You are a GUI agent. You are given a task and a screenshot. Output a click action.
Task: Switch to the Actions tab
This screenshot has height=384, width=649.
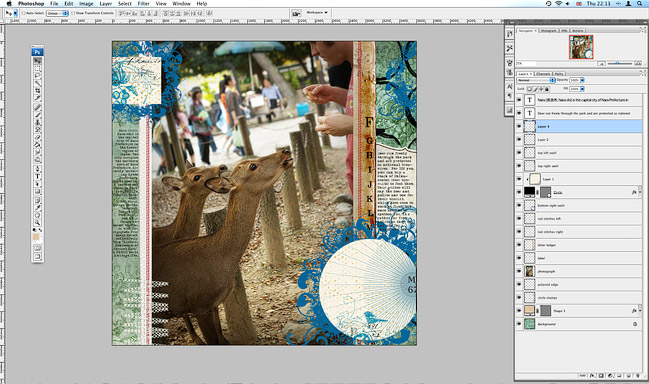(577, 31)
